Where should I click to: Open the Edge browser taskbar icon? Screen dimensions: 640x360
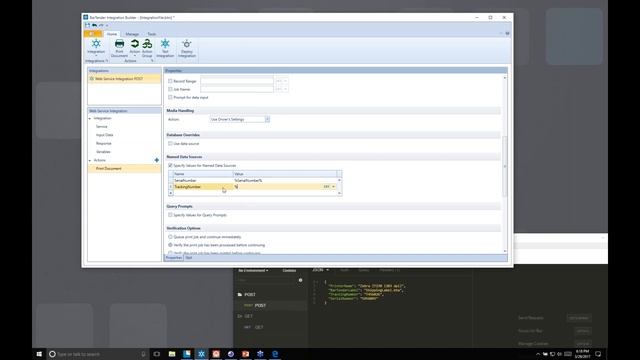275,354
